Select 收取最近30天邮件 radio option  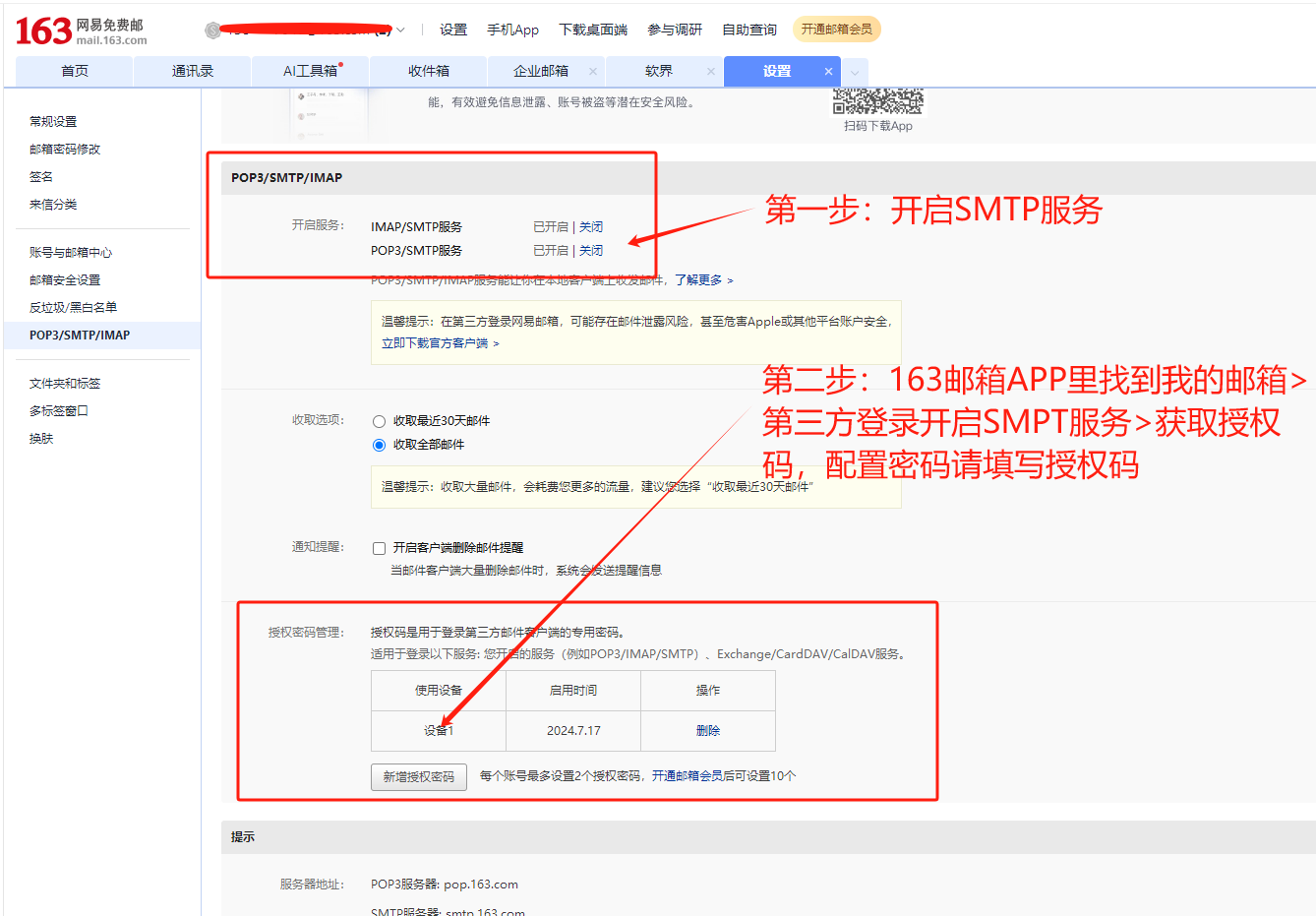[379, 421]
